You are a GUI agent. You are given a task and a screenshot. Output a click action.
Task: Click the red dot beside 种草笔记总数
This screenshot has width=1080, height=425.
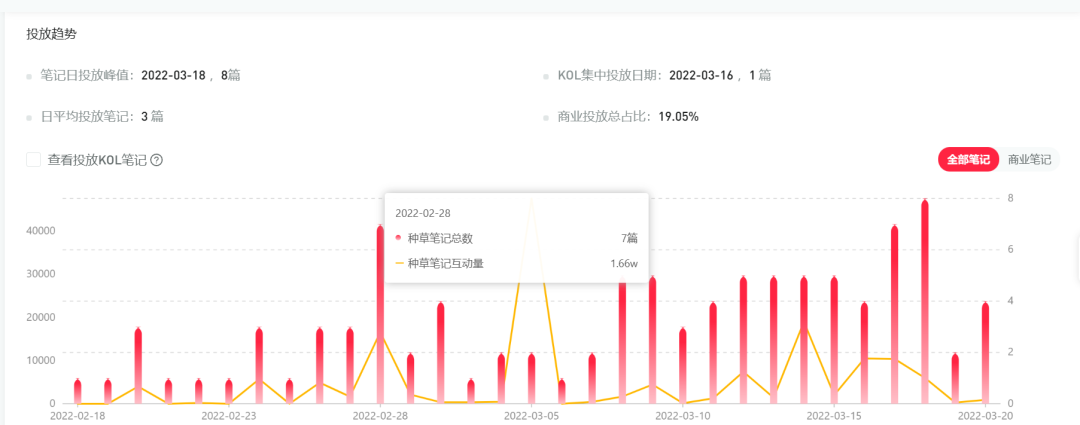click(x=399, y=238)
